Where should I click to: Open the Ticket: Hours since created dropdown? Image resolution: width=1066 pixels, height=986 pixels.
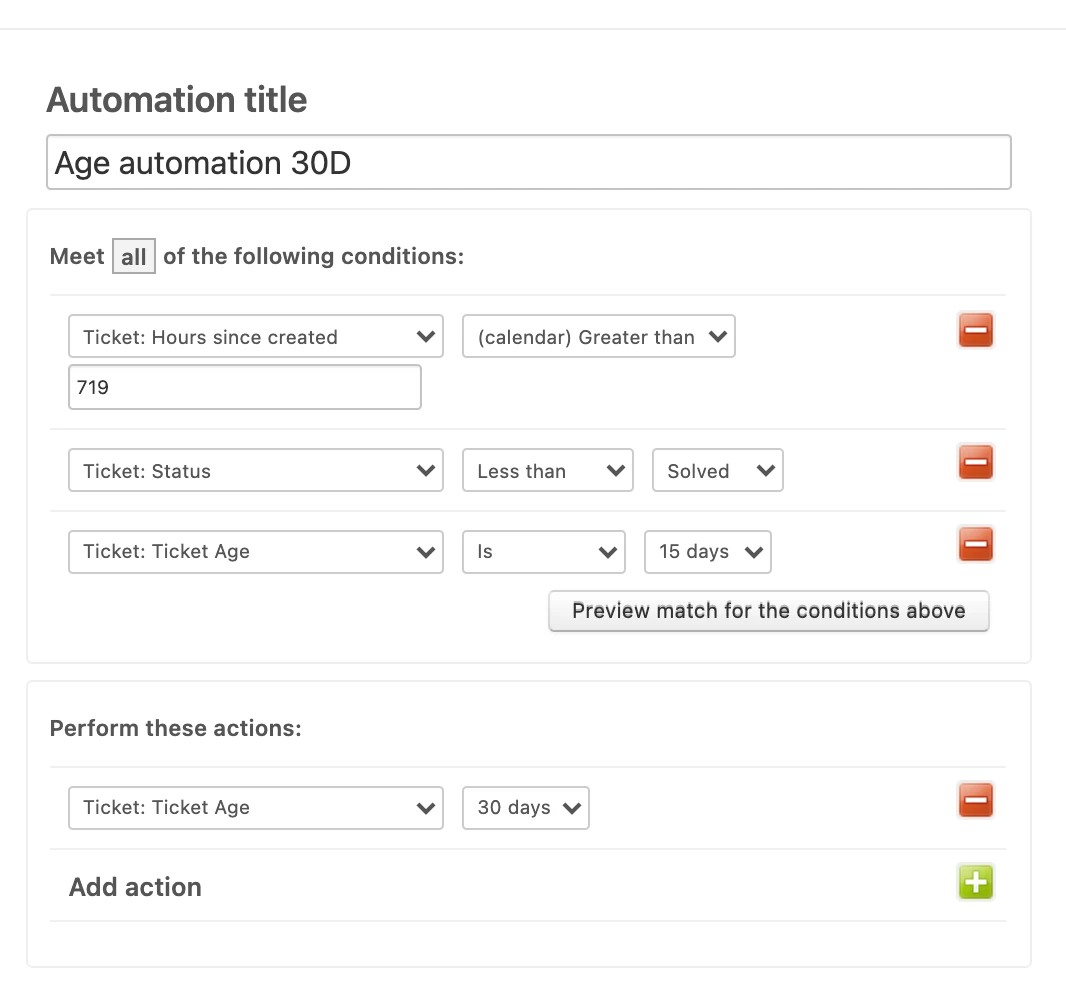click(255, 337)
